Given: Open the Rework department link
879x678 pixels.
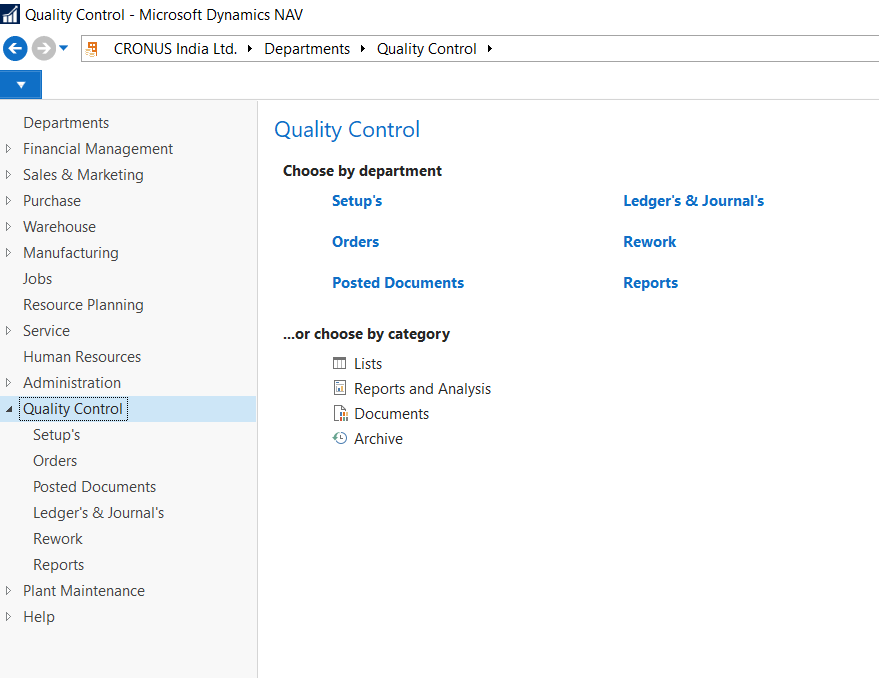Looking at the screenshot, I should (650, 242).
